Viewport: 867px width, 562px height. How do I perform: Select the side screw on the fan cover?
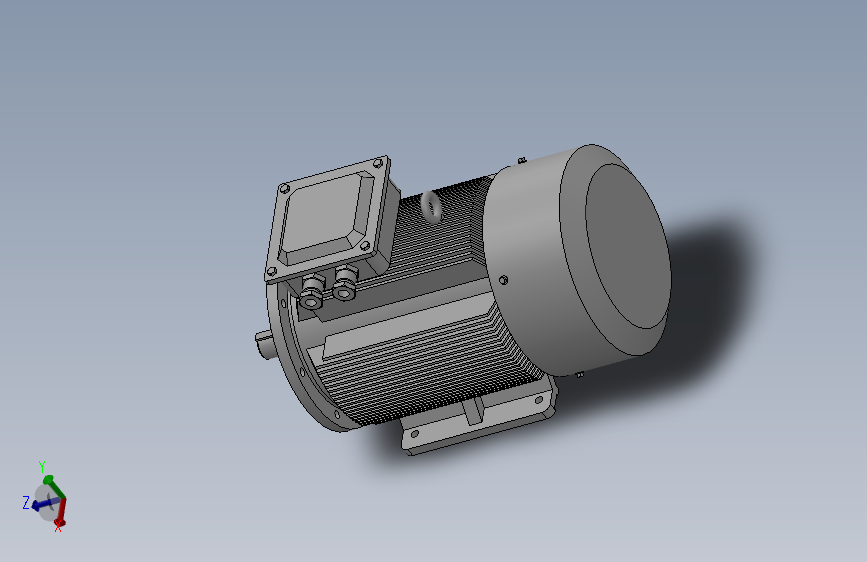coord(503,280)
